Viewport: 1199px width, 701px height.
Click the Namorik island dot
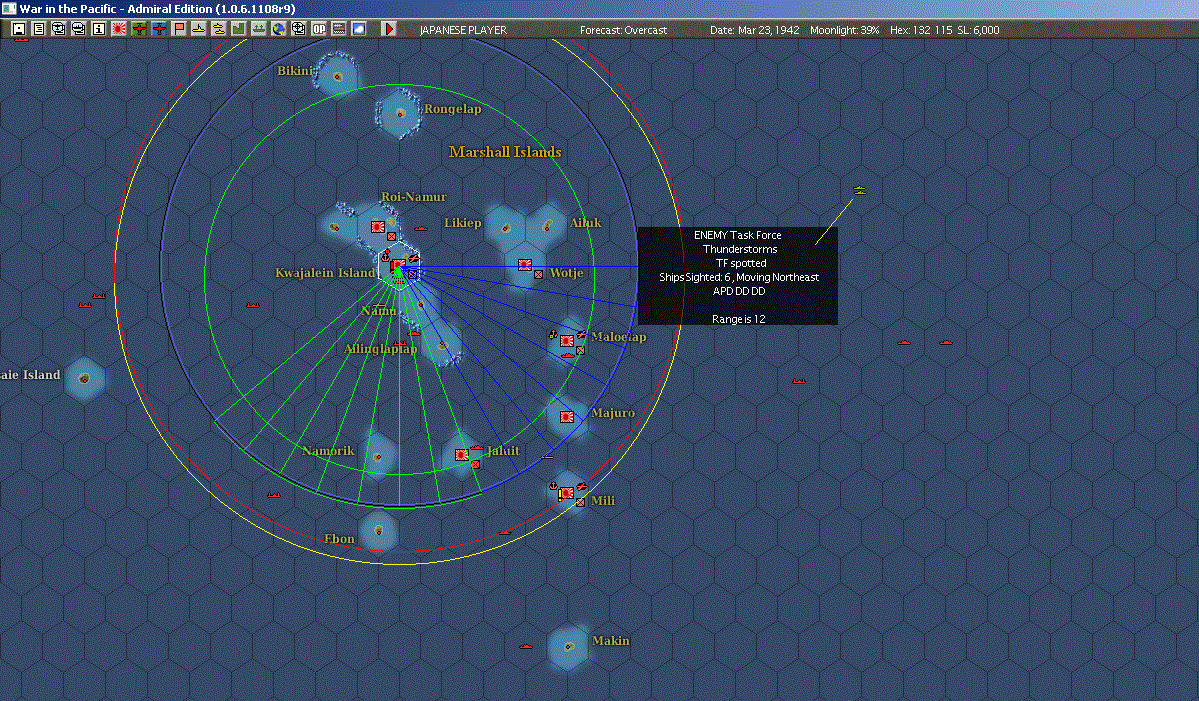coord(377,457)
